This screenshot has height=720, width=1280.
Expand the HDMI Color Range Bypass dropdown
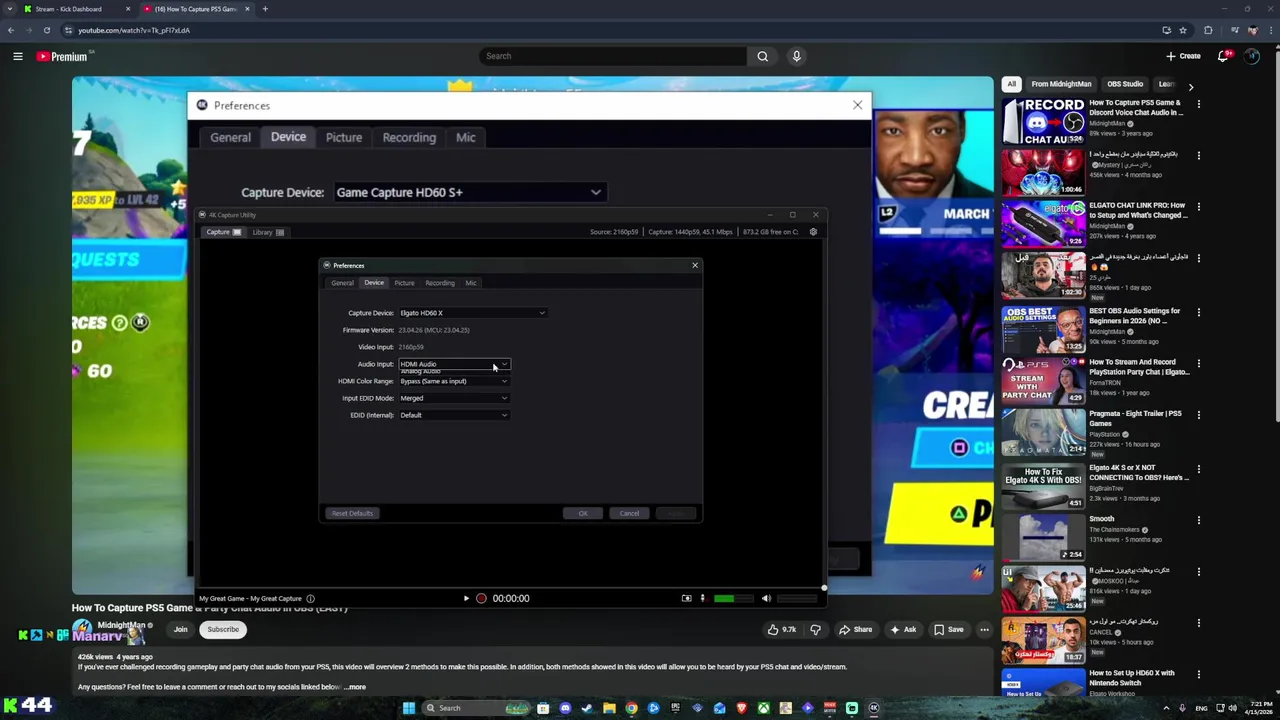point(454,381)
